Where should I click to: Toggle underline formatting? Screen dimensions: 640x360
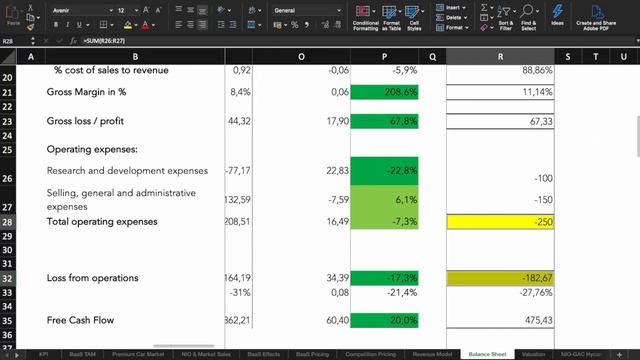(79, 25)
